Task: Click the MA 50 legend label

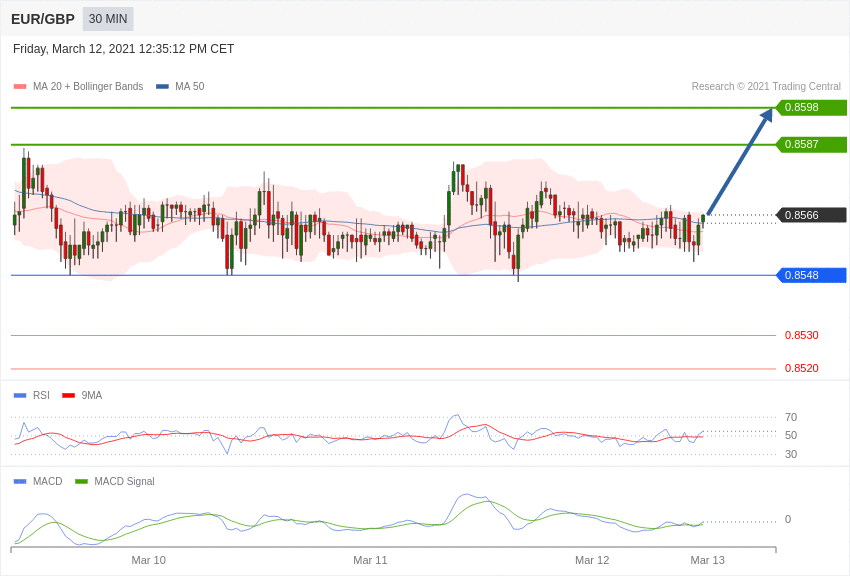Action: (190, 86)
